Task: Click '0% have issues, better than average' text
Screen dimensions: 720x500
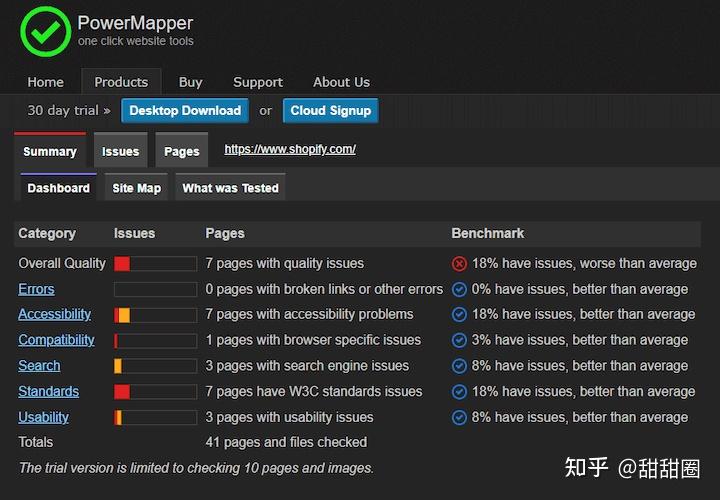Action: point(580,289)
